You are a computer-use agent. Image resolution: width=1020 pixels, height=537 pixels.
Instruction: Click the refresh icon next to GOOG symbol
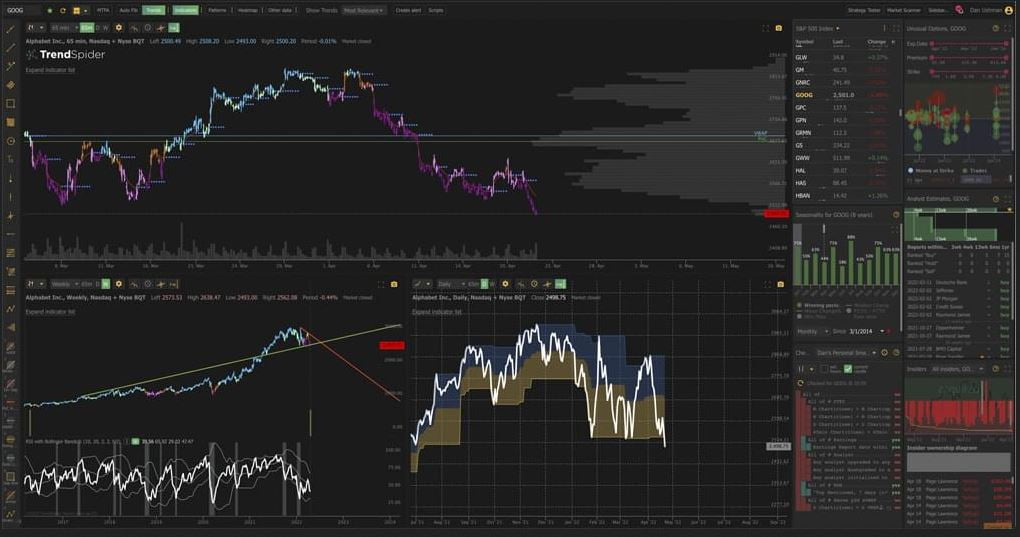click(62, 10)
